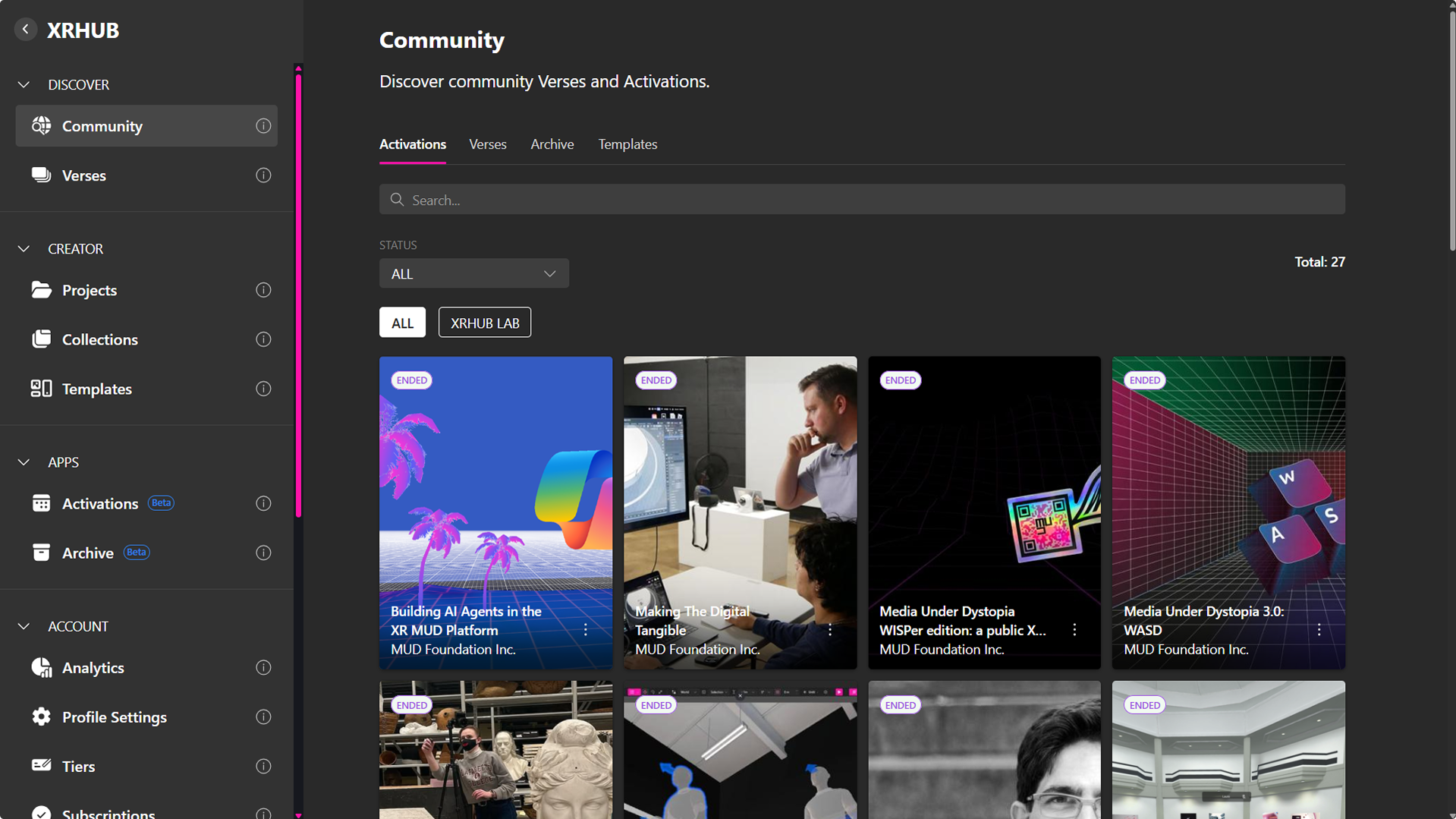Click the Analytics chart icon
Viewport: 1456px width, 819px height.
pos(41,667)
